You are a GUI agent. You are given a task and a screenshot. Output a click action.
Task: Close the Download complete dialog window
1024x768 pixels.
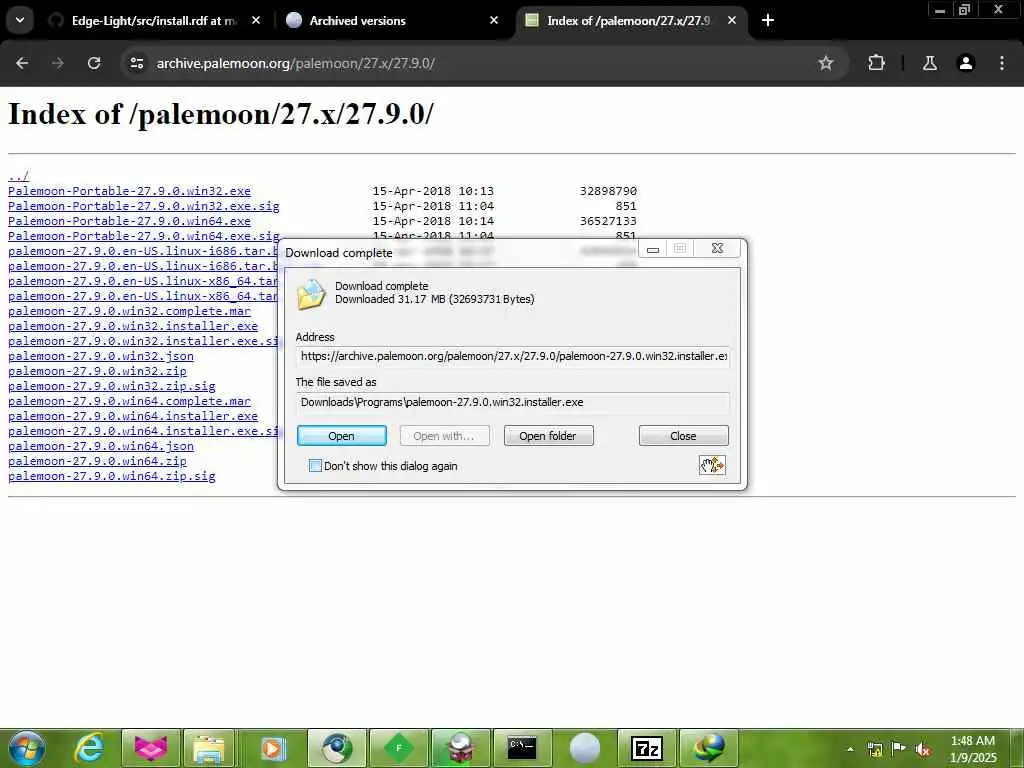click(x=717, y=249)
